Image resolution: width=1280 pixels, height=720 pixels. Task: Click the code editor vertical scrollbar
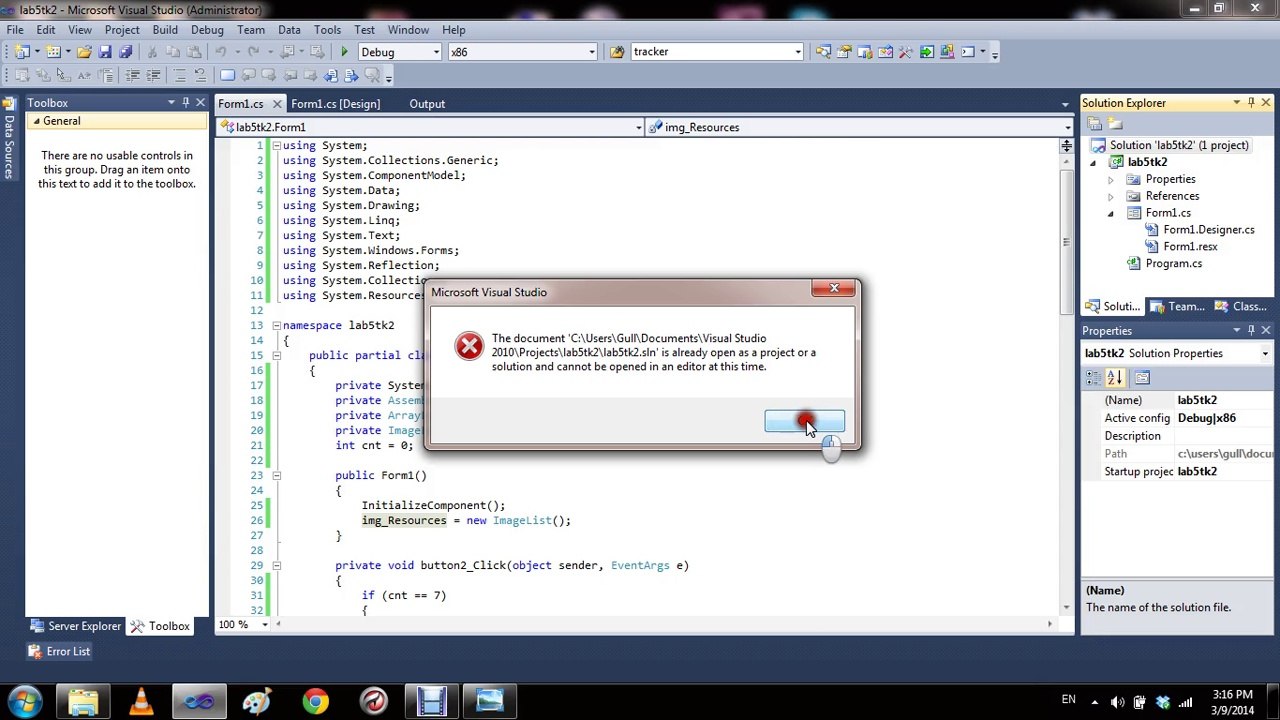[x=1066, y=385]
